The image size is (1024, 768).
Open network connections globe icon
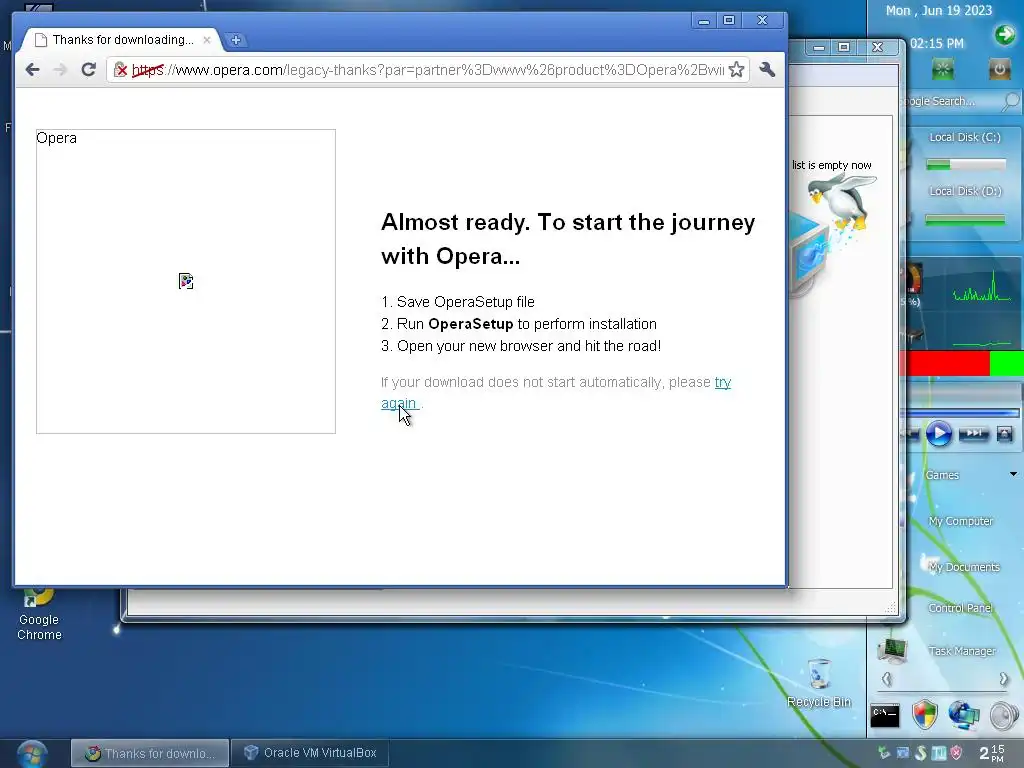[x=965, y=715]
